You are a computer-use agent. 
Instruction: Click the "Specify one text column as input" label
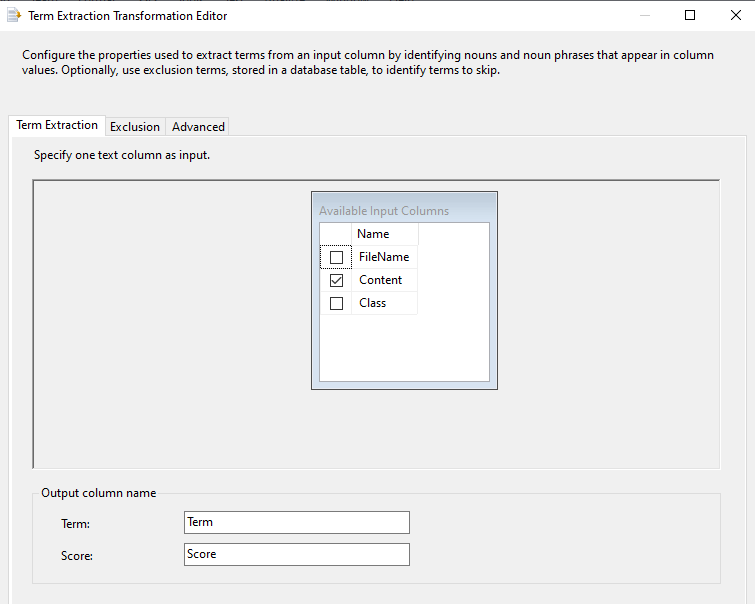point(122,155)
